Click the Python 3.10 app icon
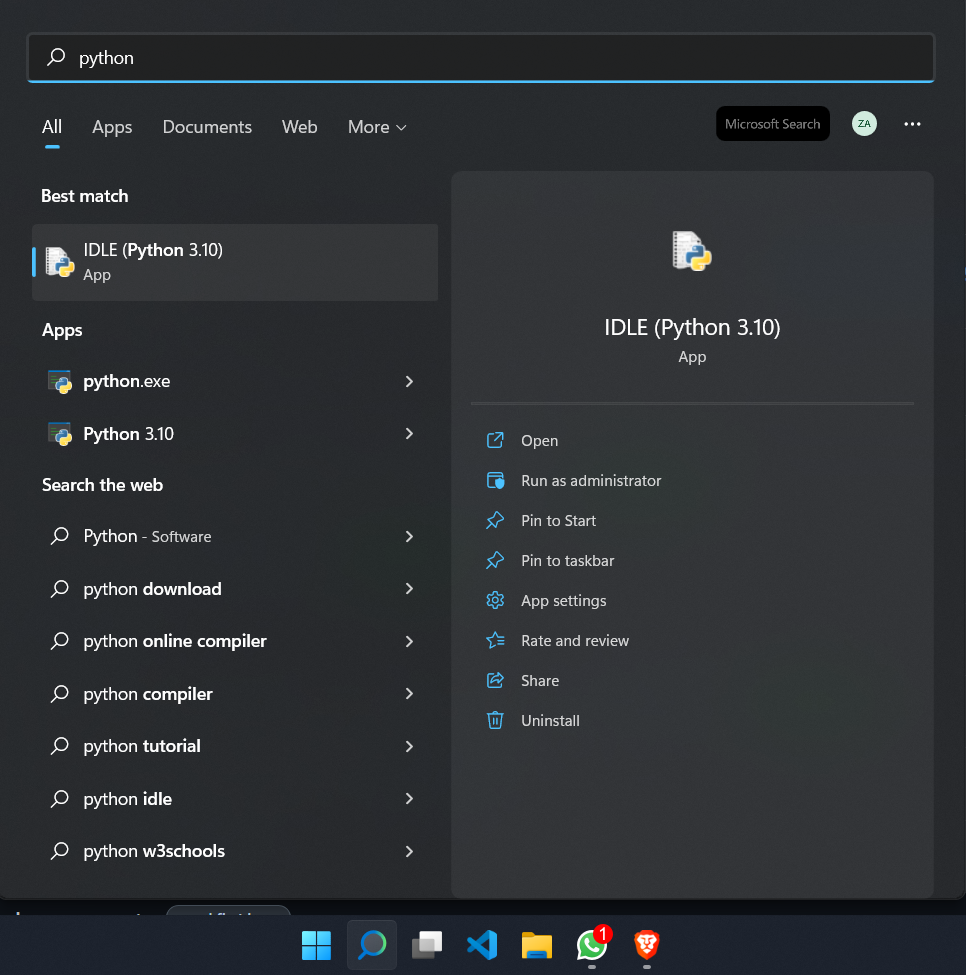 coord(60,434)
